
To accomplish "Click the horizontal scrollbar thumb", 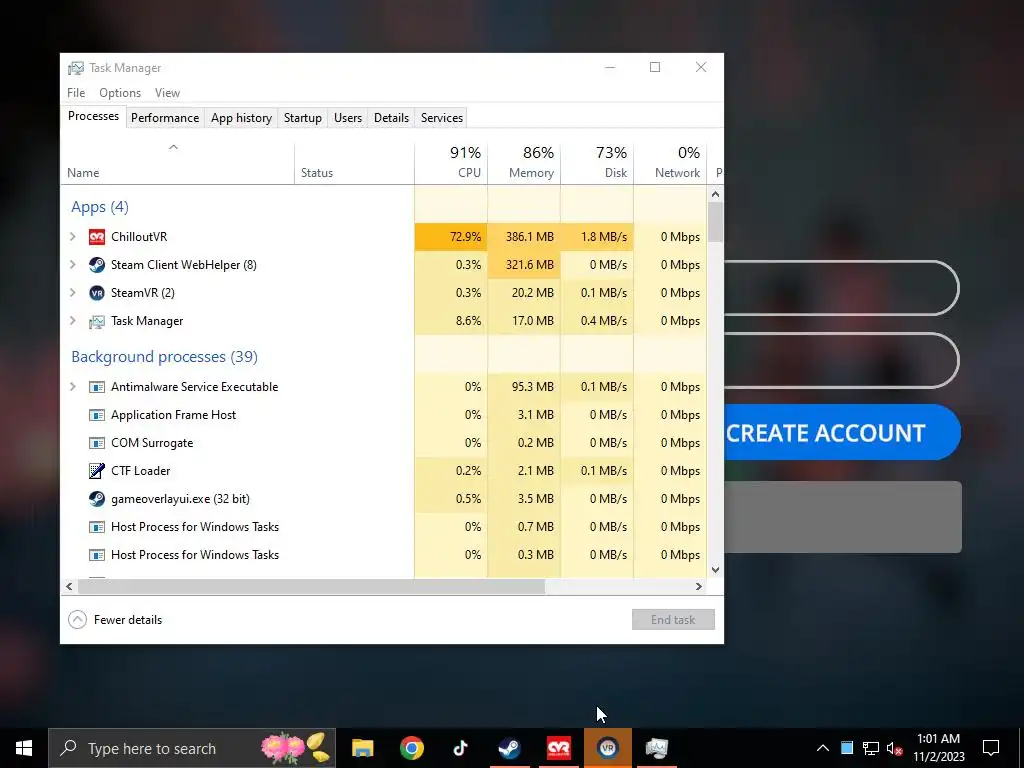I will (x=311, y=586).
